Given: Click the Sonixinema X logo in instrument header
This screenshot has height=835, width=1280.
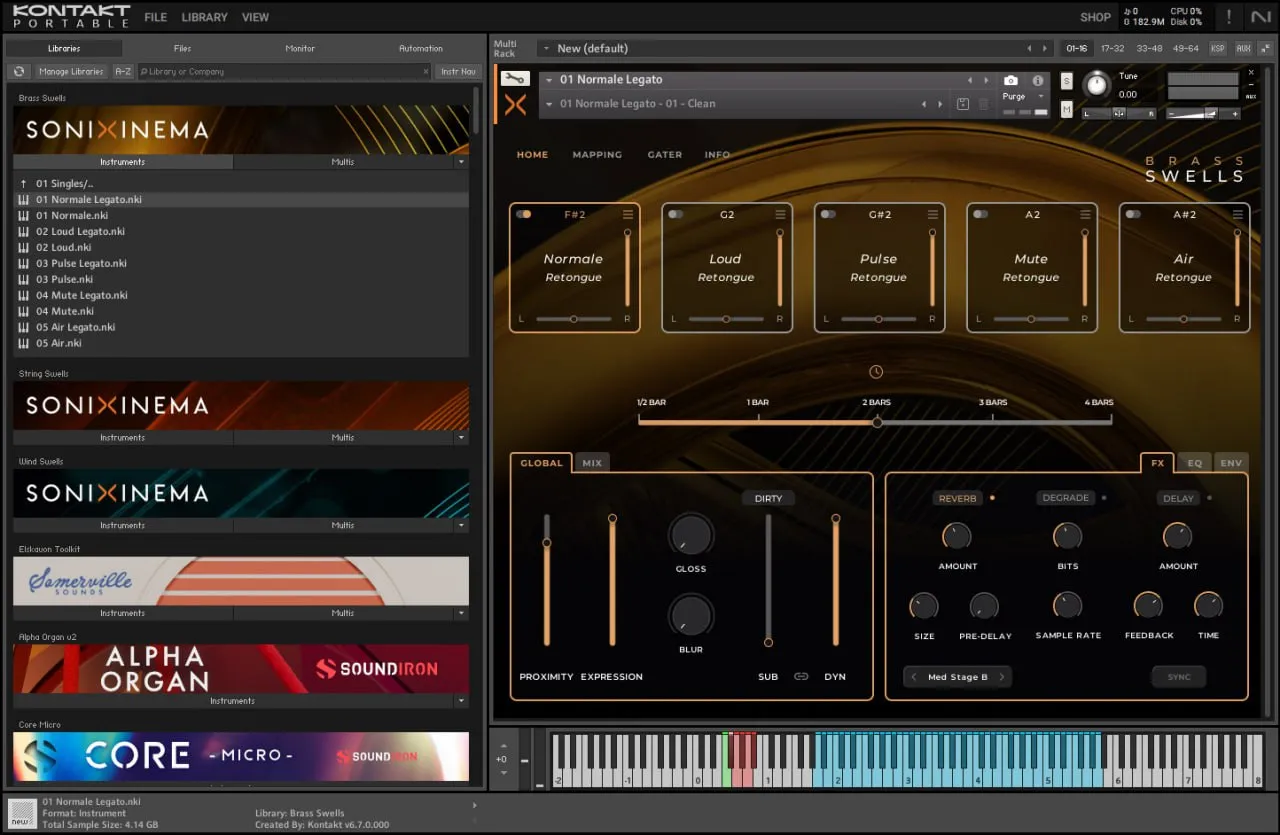Looking at the screenshot, I should click(515, 104).
